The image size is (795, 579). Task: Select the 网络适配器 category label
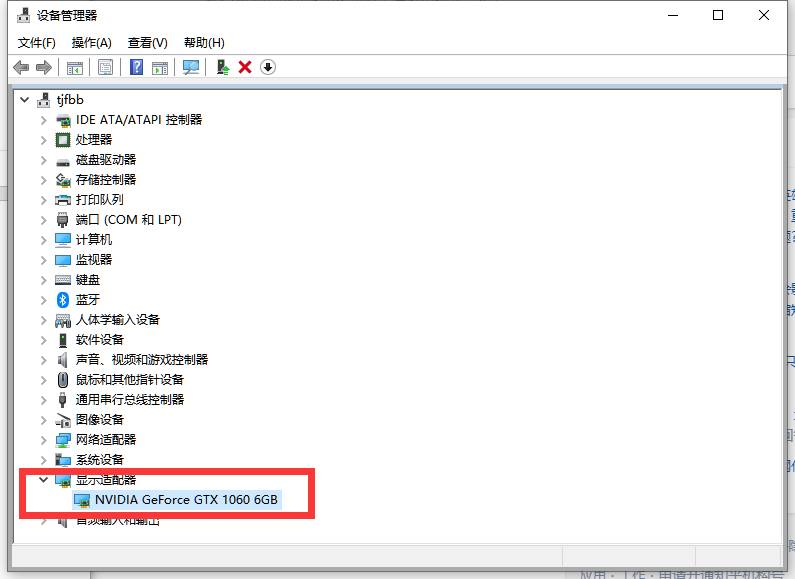106,440
